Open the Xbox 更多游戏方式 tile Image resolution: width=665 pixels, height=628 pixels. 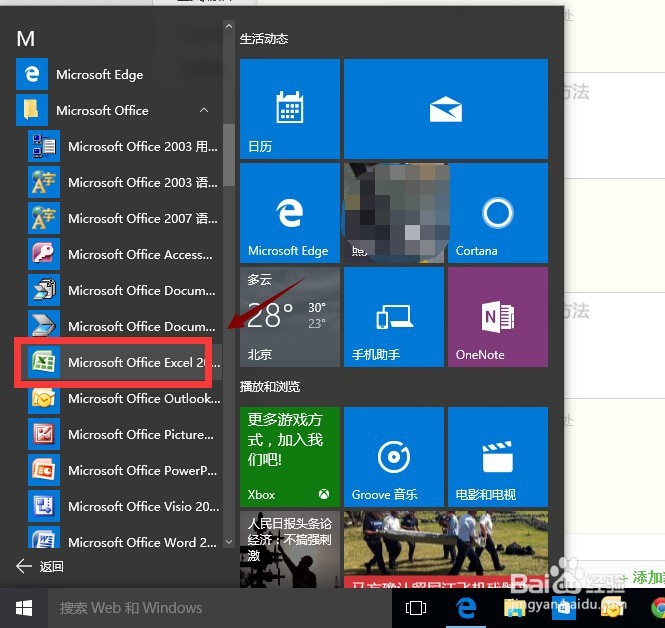coord(290,457)
